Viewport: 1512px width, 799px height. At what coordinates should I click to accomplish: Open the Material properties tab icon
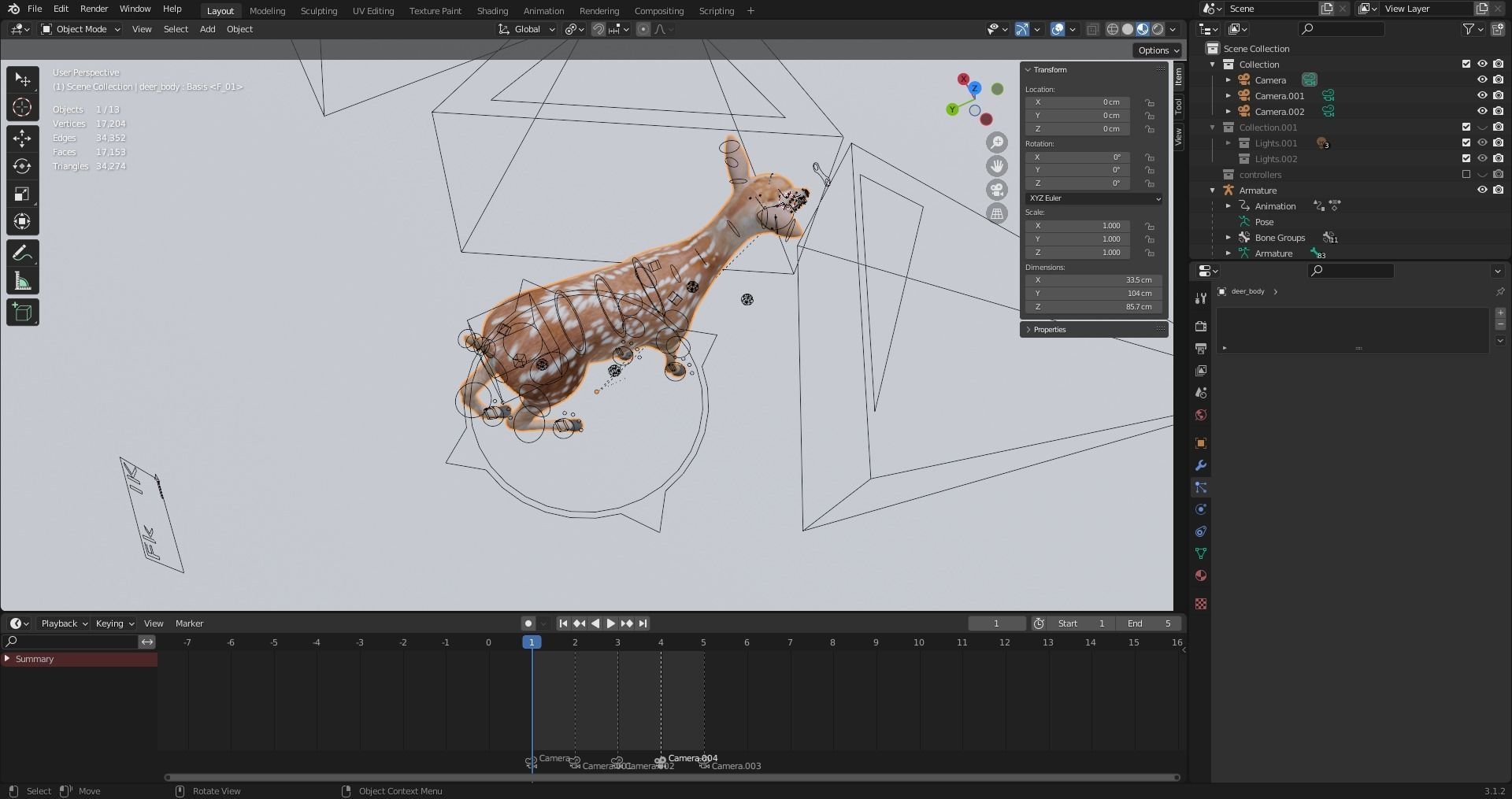pos(1201,575)
